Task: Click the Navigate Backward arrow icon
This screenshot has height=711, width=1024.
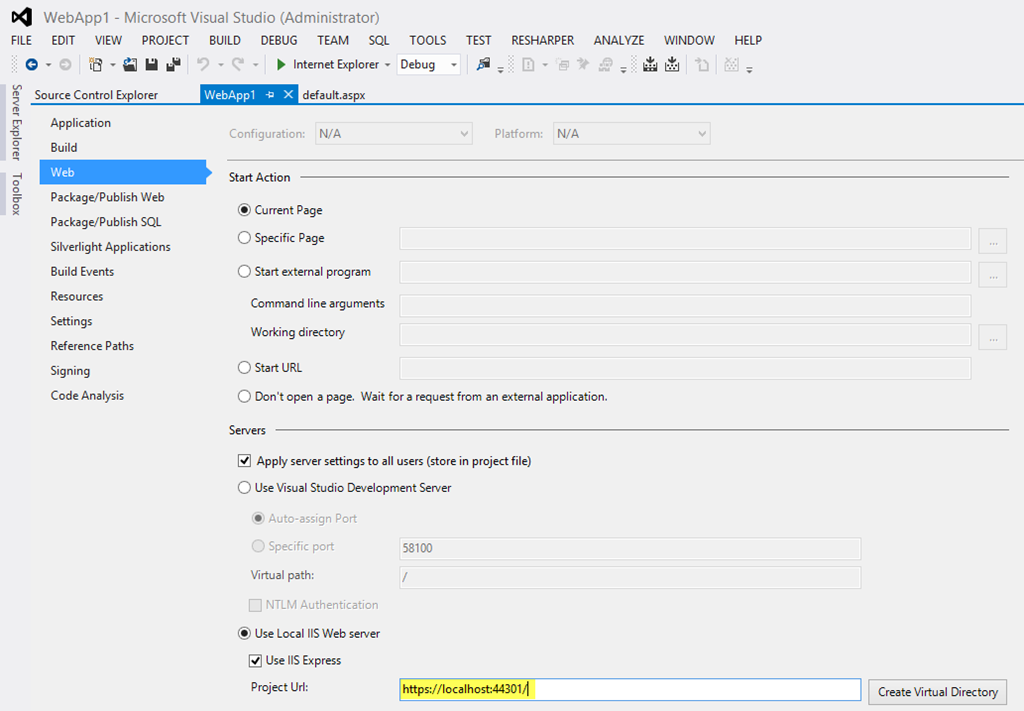Action: 31,65
